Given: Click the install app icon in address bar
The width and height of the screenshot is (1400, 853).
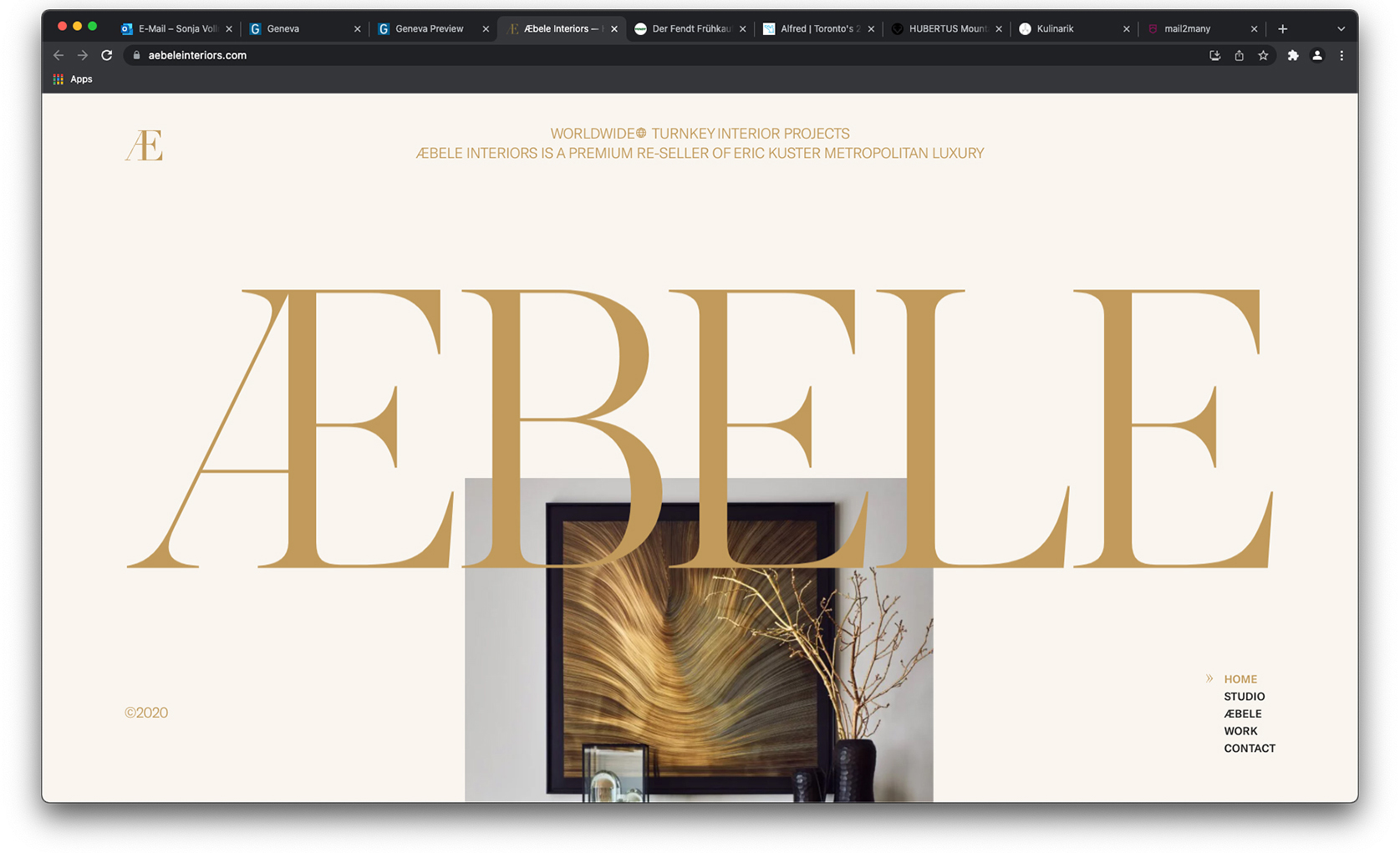Looking at the screenshot, I should pos(1215,55).
